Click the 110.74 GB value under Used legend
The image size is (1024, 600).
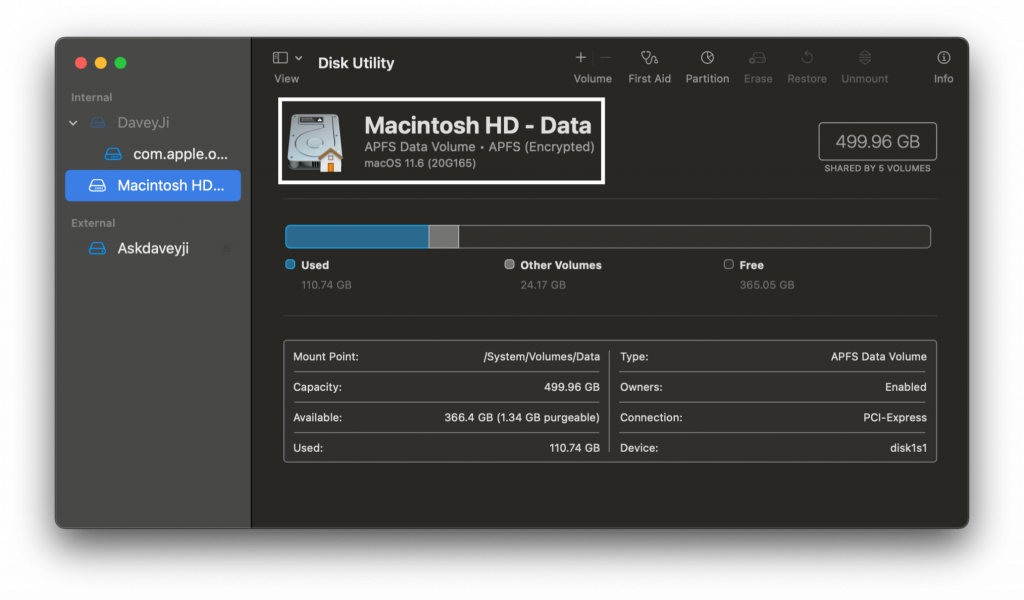[326, 285]
